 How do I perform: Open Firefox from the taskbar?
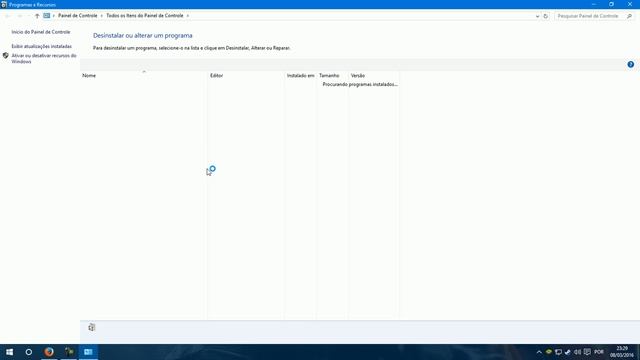(x=49, y=352)
